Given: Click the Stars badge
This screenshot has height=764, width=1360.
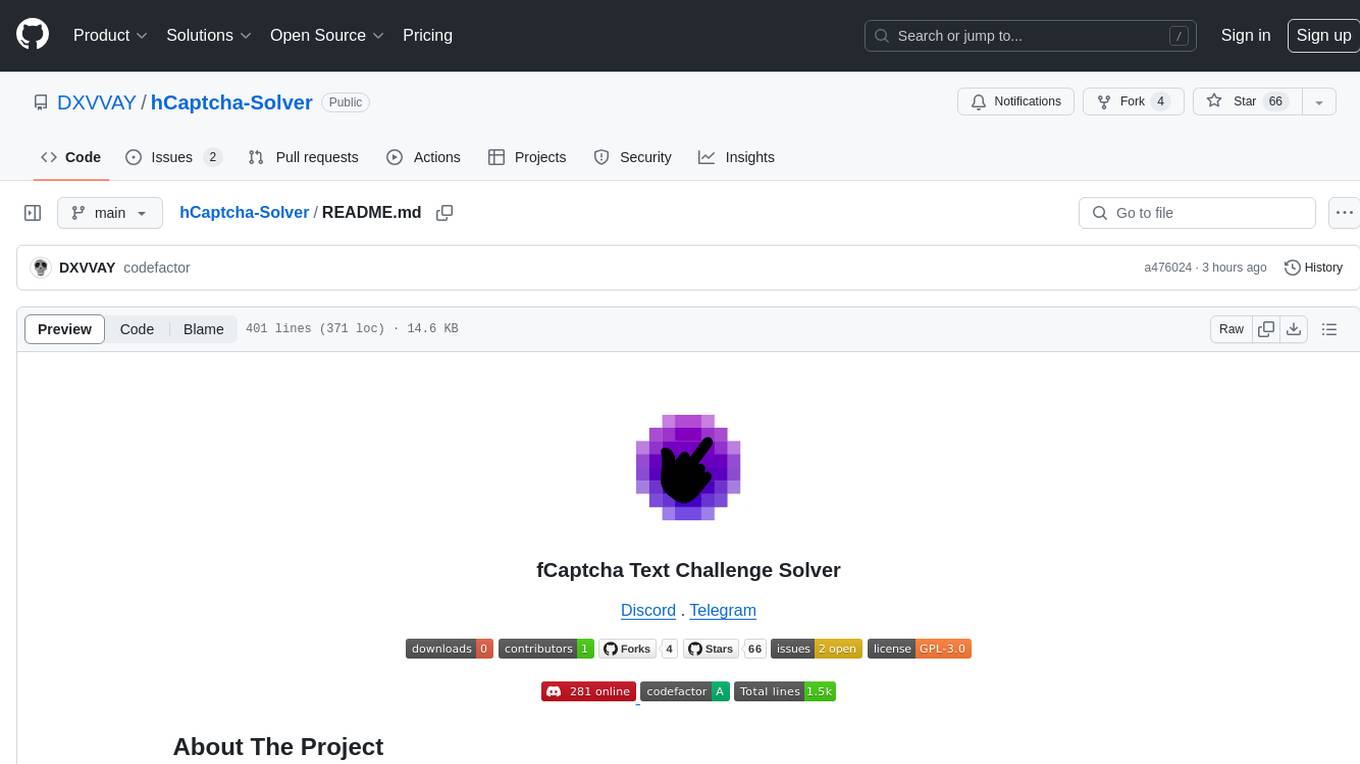Looking at the screenshot, I should click(x=724, y=649).
